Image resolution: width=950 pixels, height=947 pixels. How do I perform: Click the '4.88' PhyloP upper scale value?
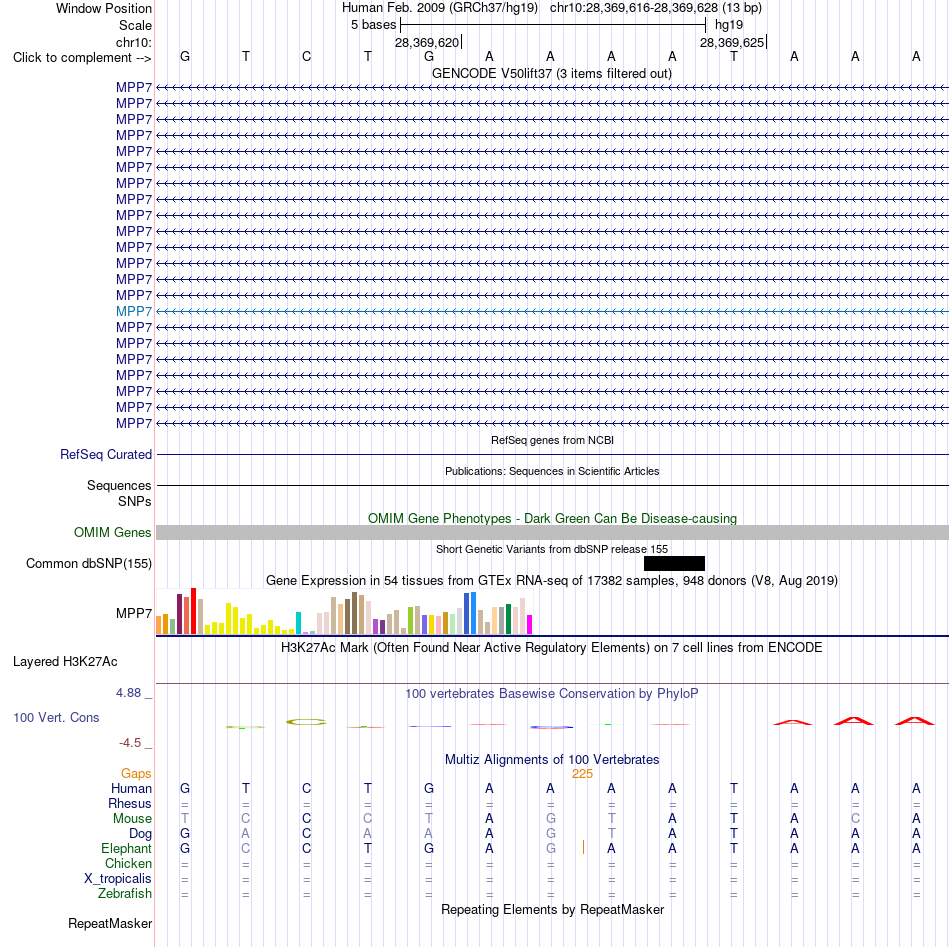[x=128, y=693]
